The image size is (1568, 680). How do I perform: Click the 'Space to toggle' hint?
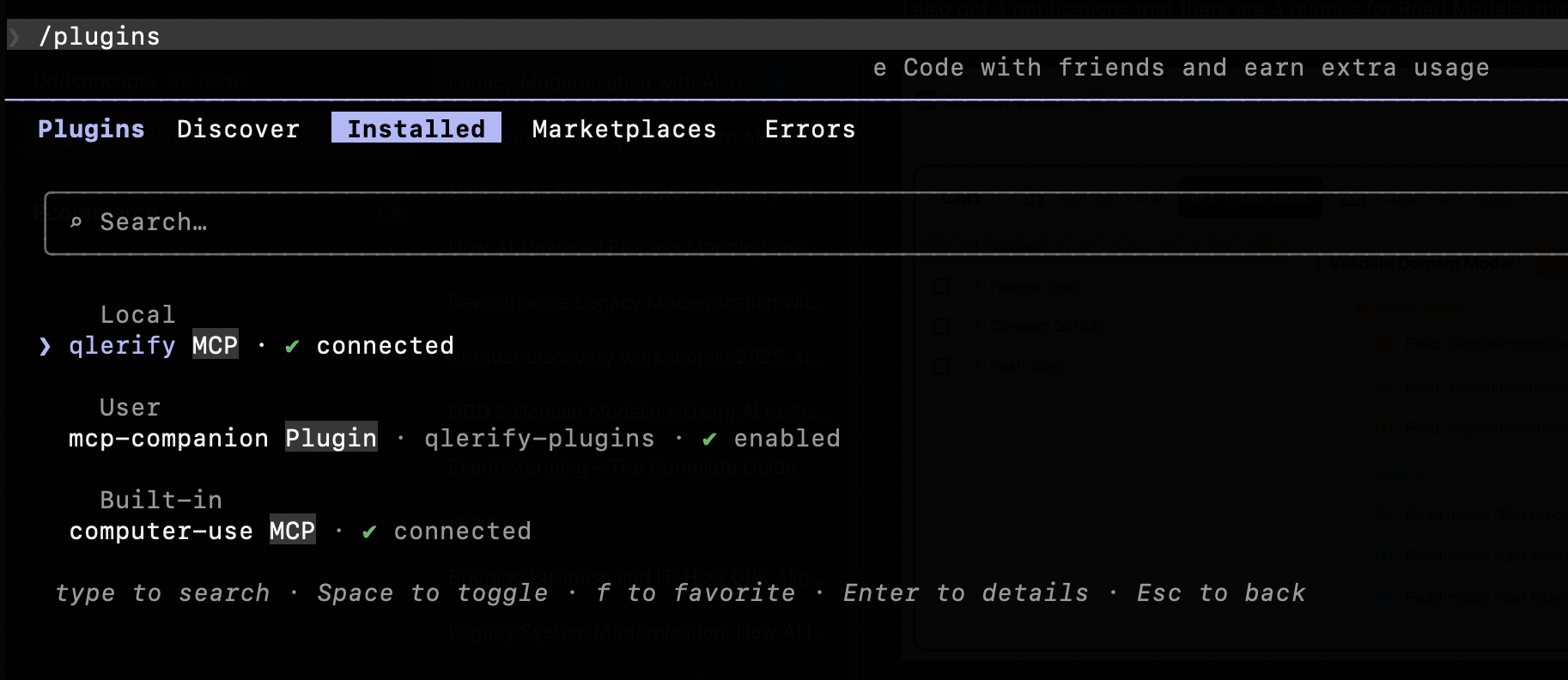pos(433,592)
